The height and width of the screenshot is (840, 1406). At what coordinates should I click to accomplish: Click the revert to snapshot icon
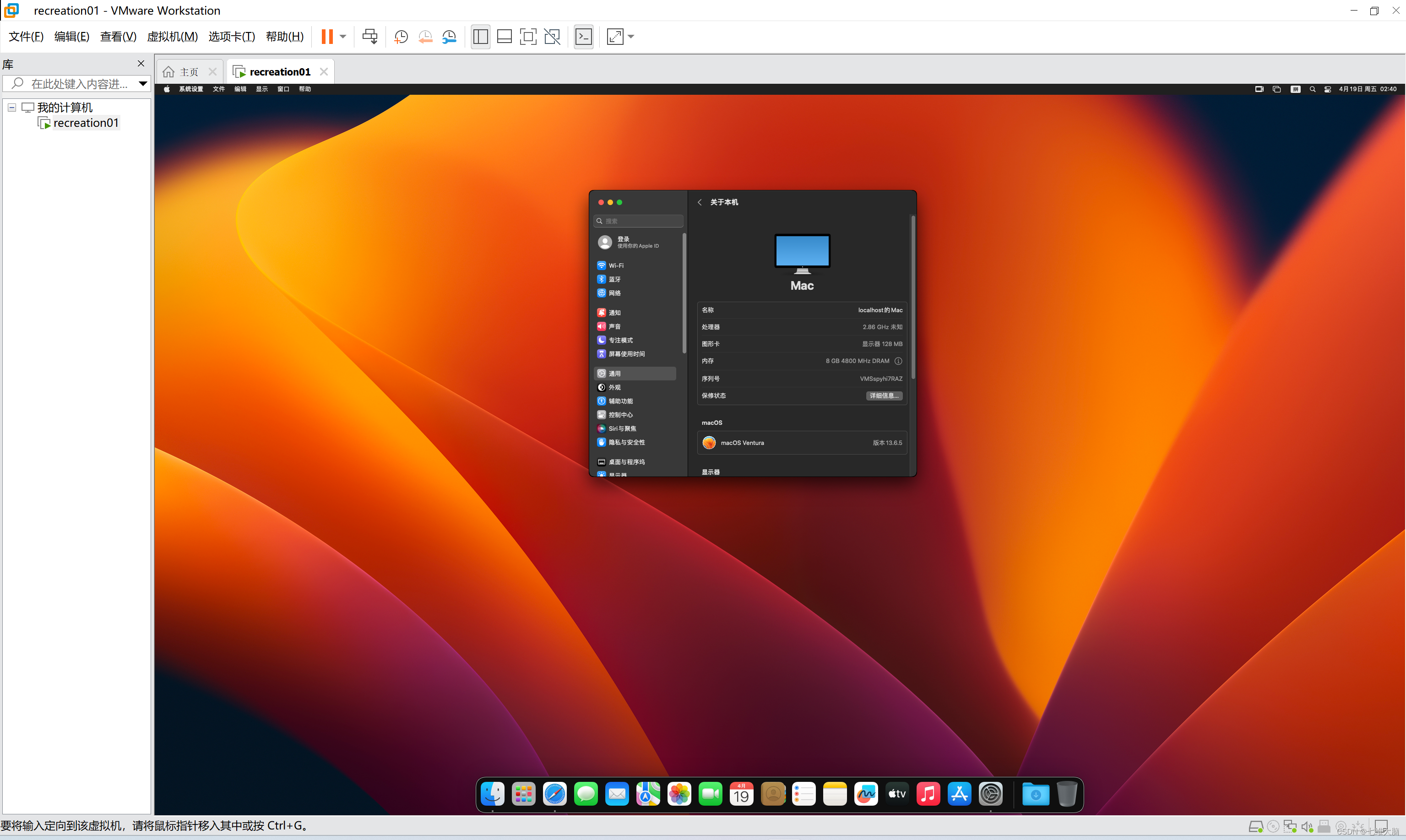coord(425,37)
